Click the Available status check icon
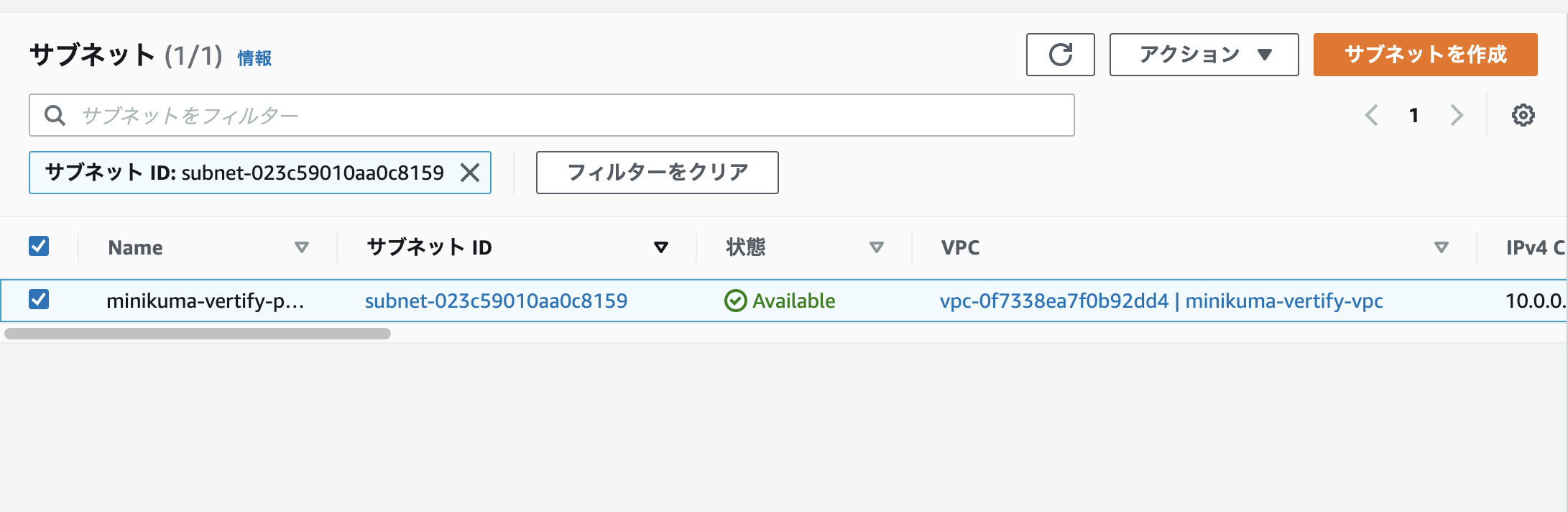Viewport: 1568px width, 512px height. tap(734, 301)
